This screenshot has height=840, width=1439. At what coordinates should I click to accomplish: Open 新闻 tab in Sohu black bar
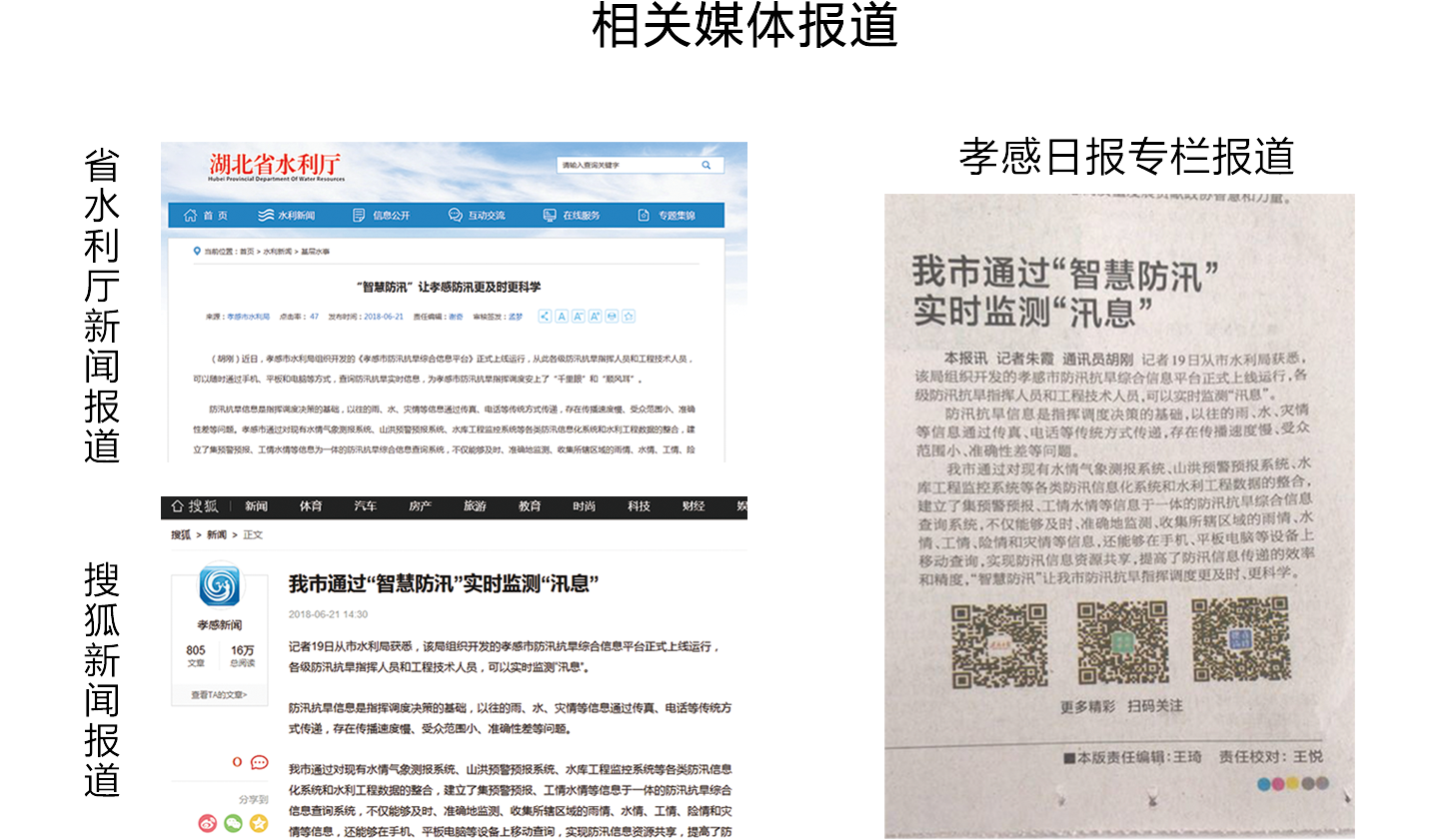pyautogui.click(x=257, y=506)
